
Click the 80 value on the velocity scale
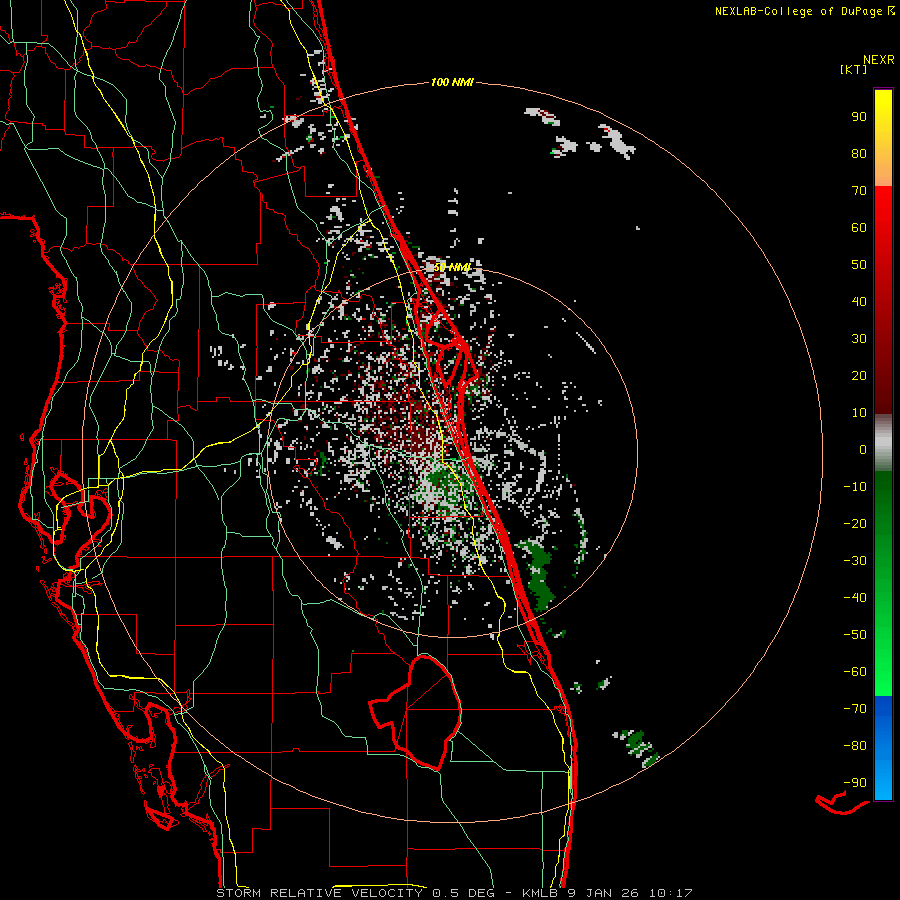pyautogui.click(x=859, y=154)
